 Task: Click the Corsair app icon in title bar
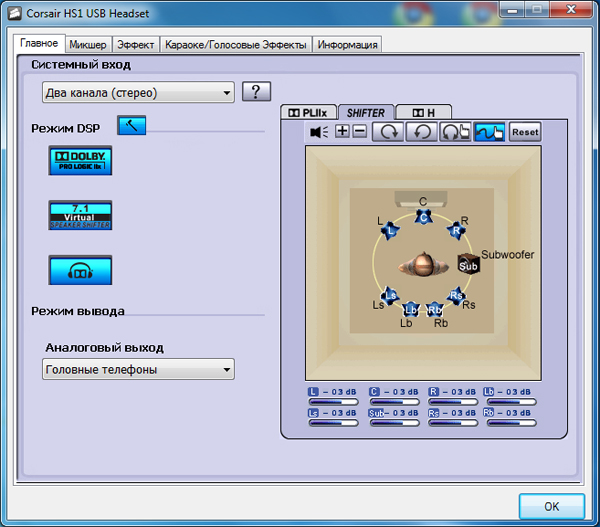(x=15, y=13)
